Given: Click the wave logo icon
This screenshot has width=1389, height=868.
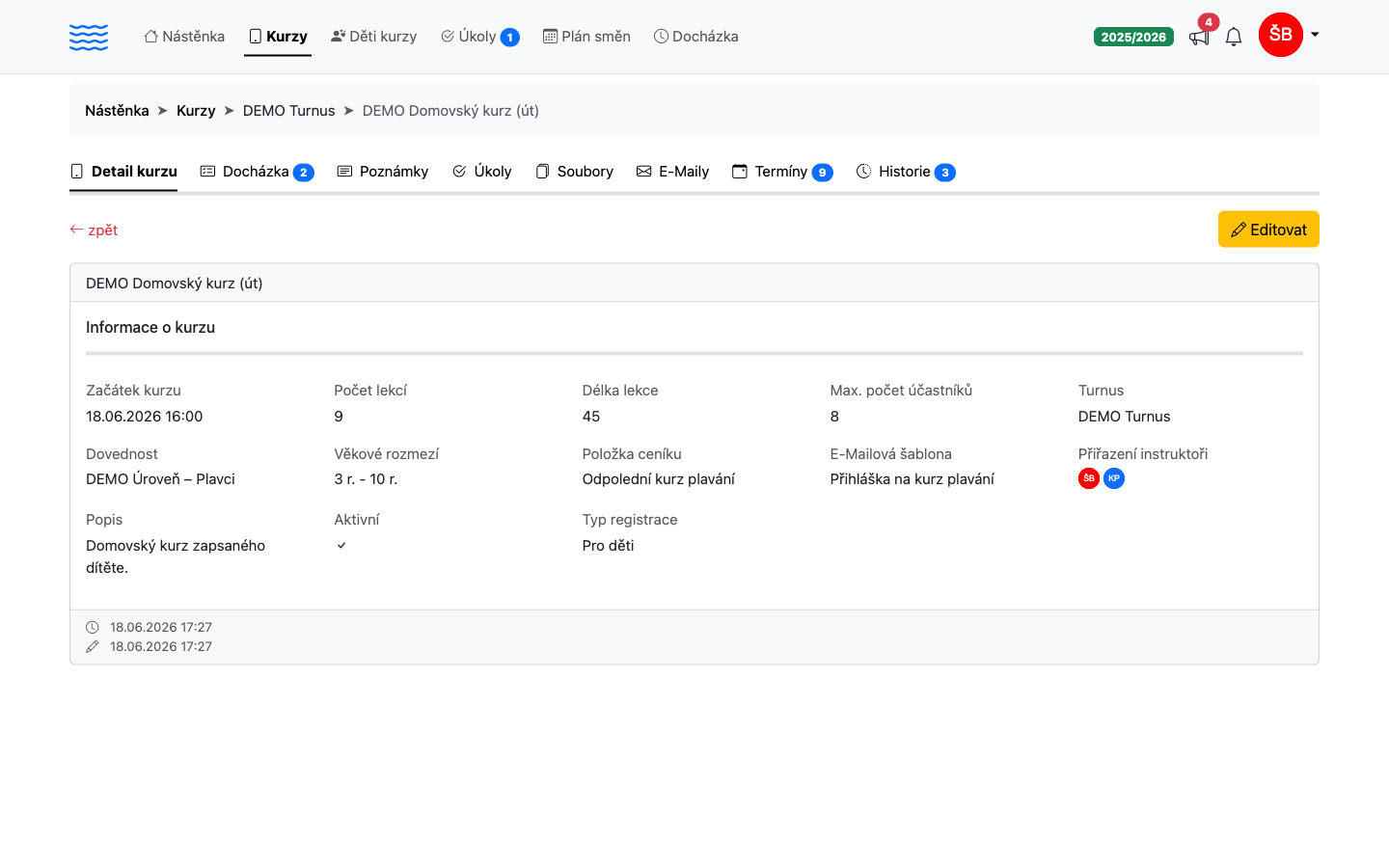Looking at the screenshot, I should (x=89, y=38).
